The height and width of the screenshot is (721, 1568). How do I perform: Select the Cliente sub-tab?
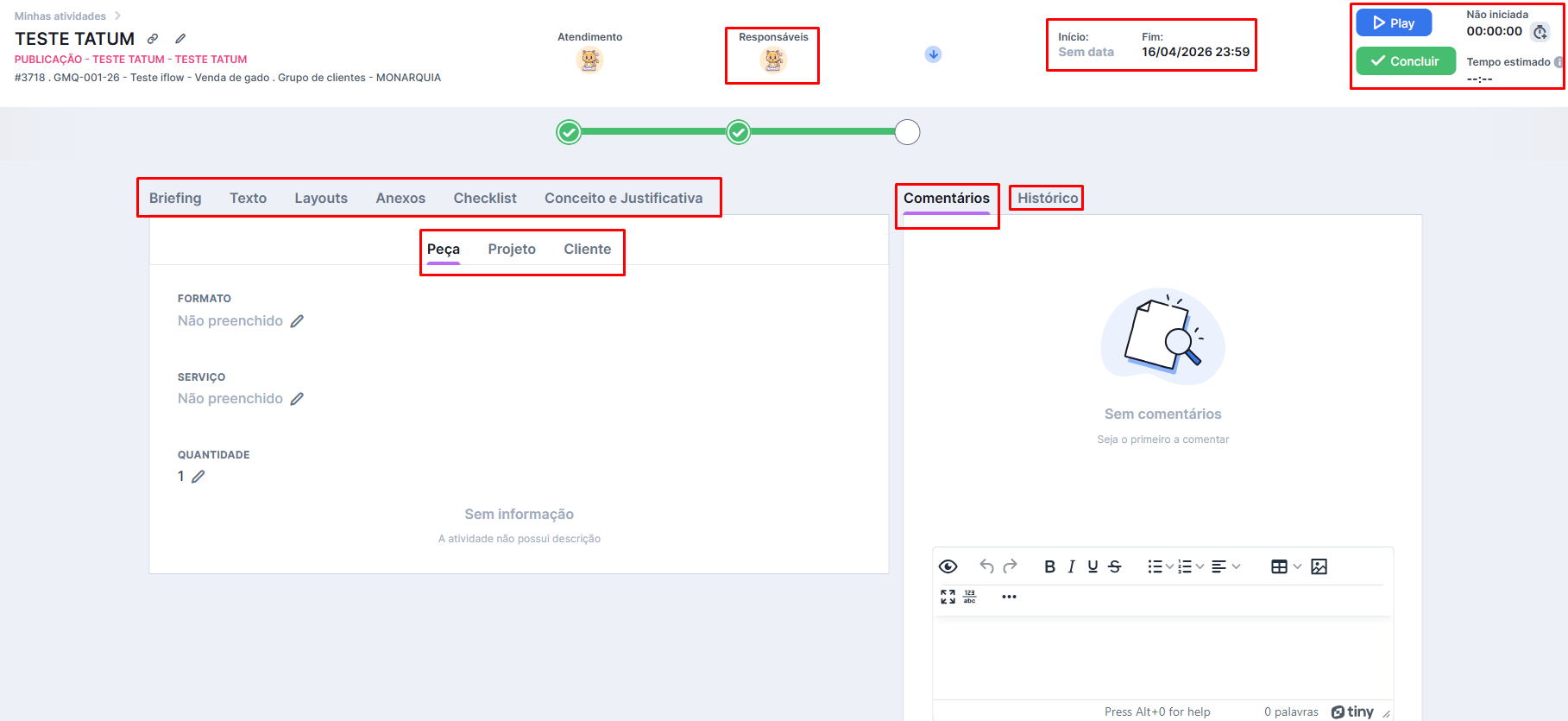[x=588, y=249]
